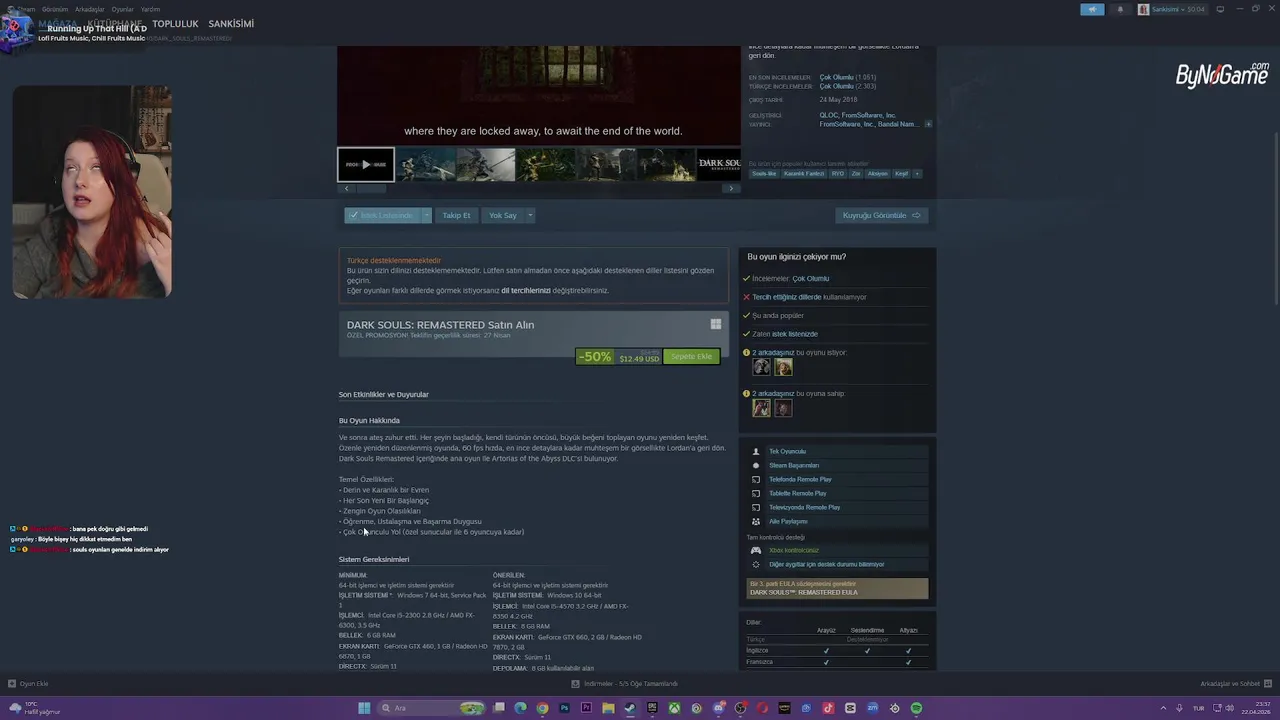The width and height of the screenshot is (1280, 720).
Task: Click the taskbar Ara search box
Action: click(x=430, y=708)
